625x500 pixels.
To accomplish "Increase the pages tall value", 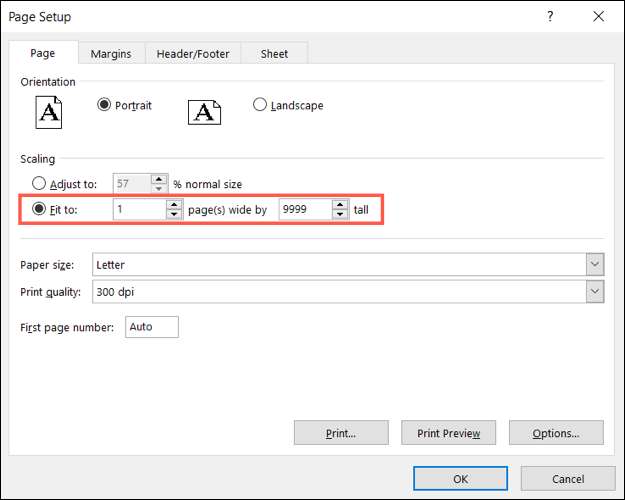I will click(340, 205).
